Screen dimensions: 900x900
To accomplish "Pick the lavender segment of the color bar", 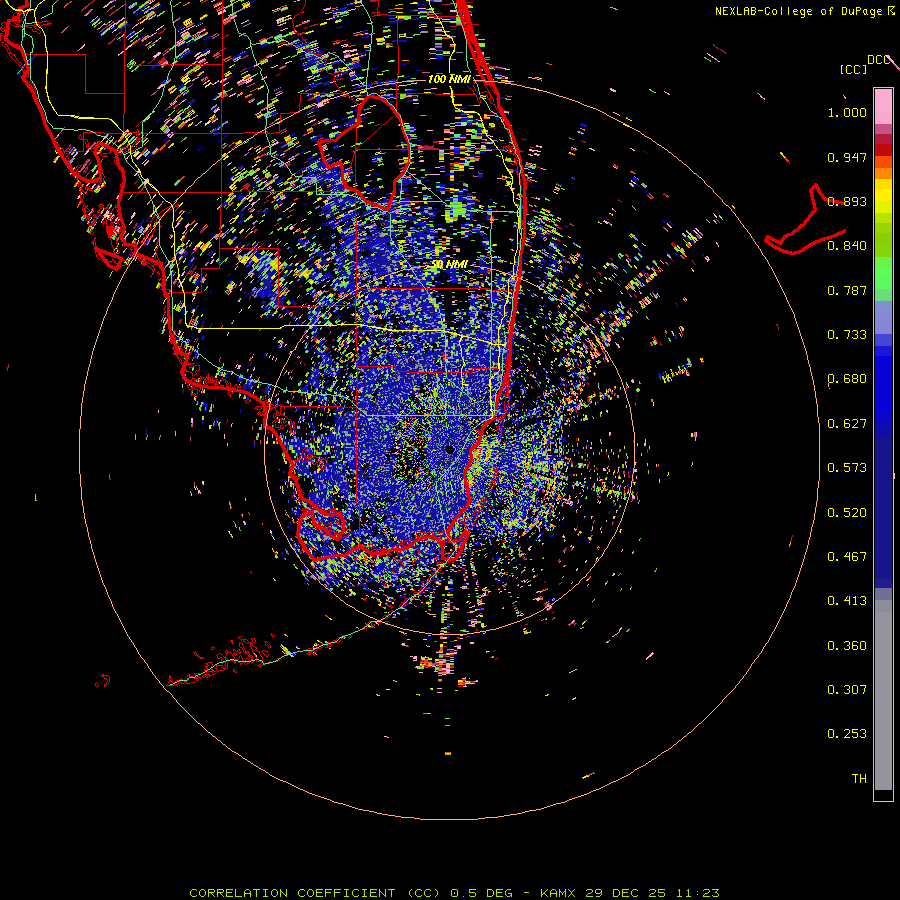I will [883, 317].
